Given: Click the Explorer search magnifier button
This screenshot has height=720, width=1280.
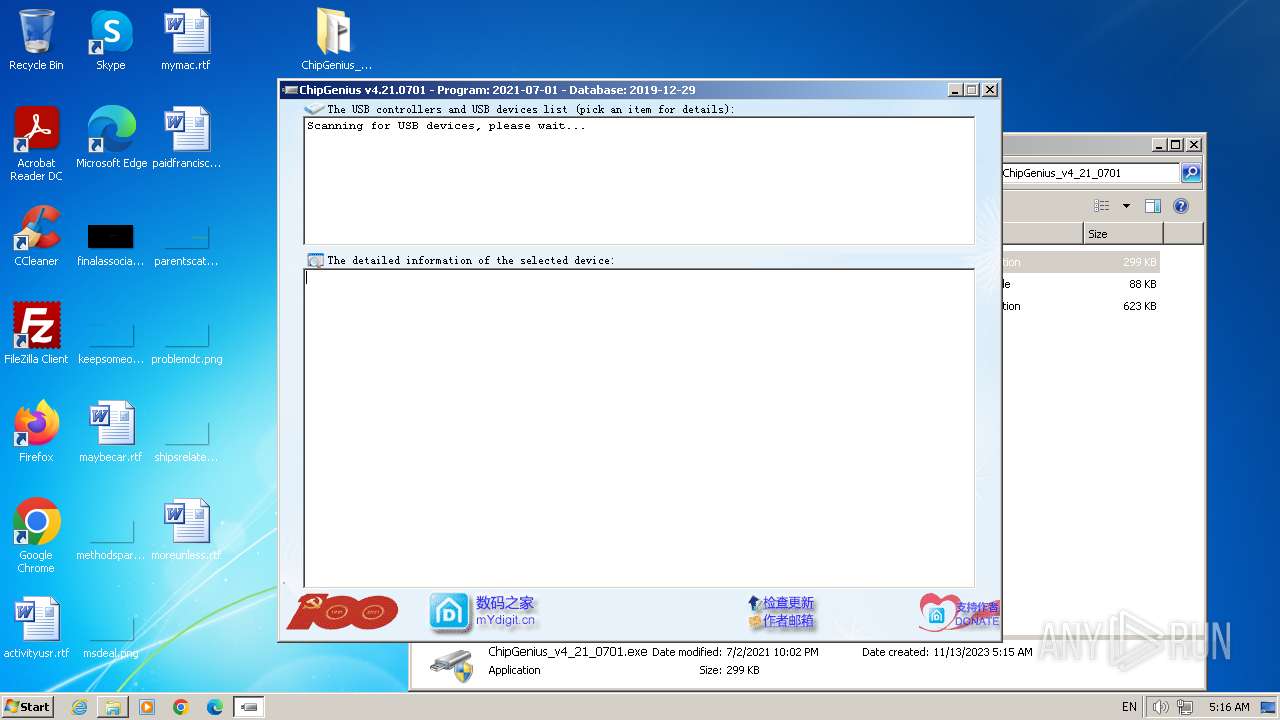Looking at the screenshot, I should pos(1191,173).
